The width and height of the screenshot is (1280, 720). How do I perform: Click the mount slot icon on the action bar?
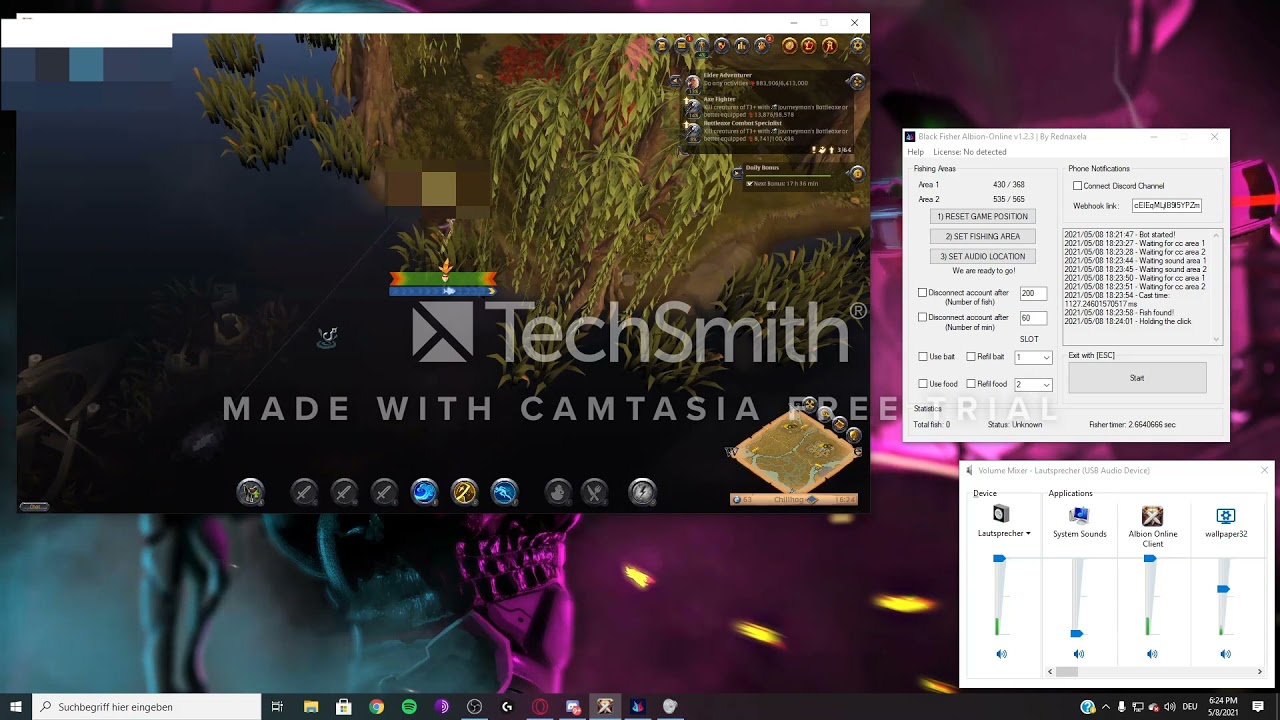(250, 491)
